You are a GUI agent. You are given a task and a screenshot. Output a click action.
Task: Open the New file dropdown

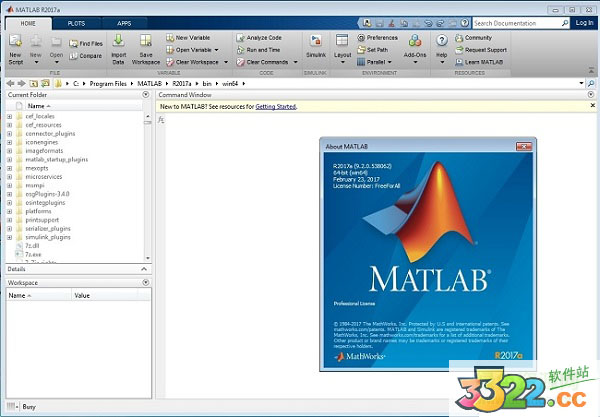[36, 49]
